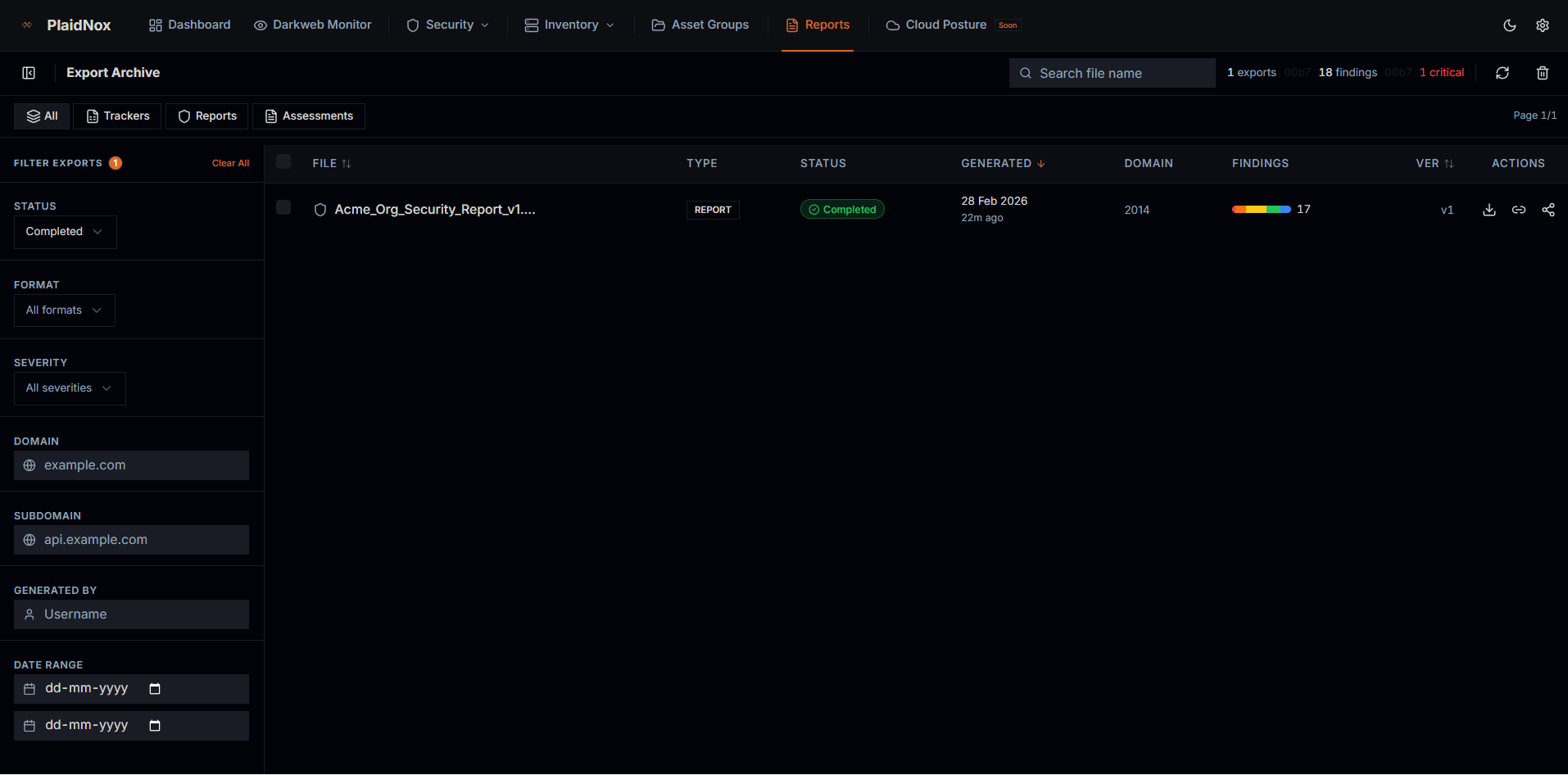The image size is (1568, 775).
Task: Collapse the sidebar panel icon
Action: pos(29,73)
